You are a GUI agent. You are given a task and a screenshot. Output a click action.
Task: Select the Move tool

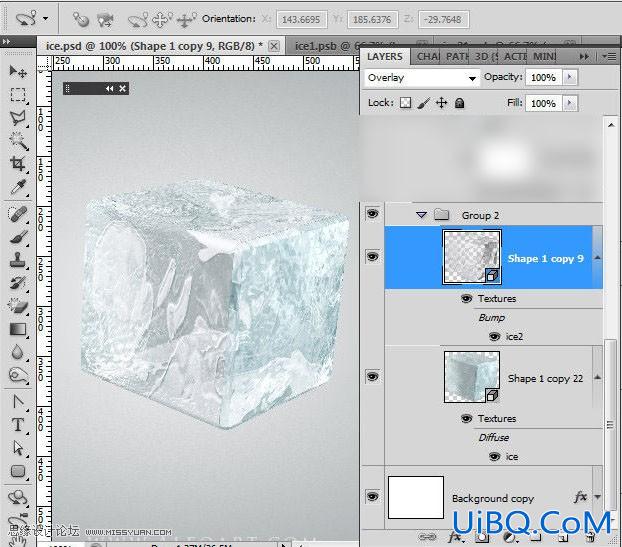point(18,71)
